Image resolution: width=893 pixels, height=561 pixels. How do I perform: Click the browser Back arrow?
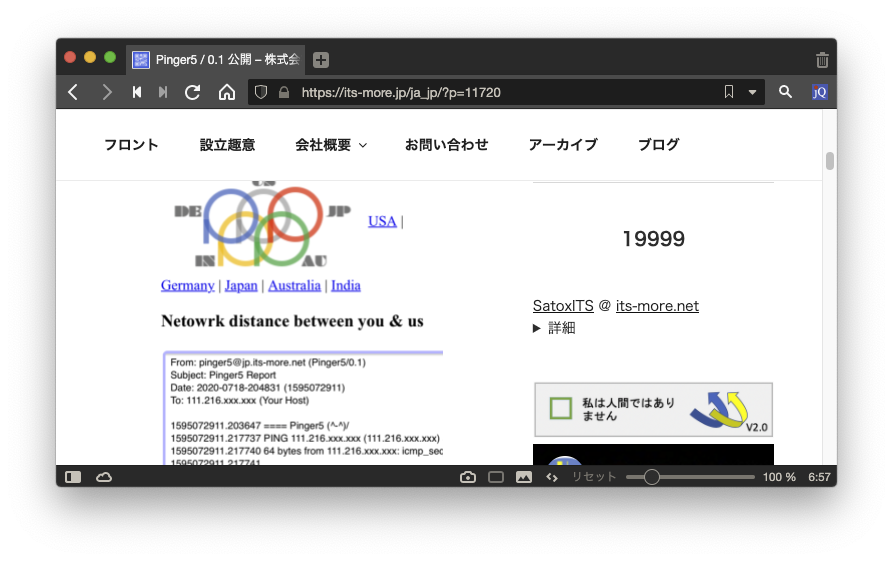73,92
